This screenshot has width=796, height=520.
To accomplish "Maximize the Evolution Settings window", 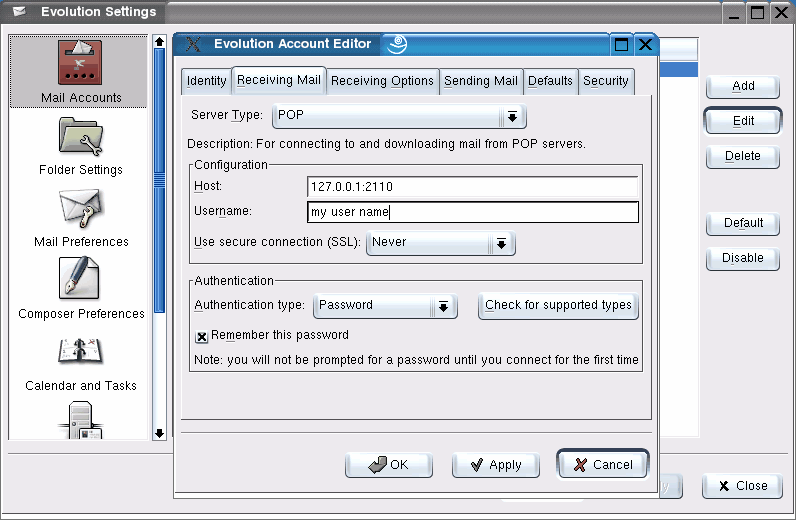I will pyautogui.click(x=757, y=13).
